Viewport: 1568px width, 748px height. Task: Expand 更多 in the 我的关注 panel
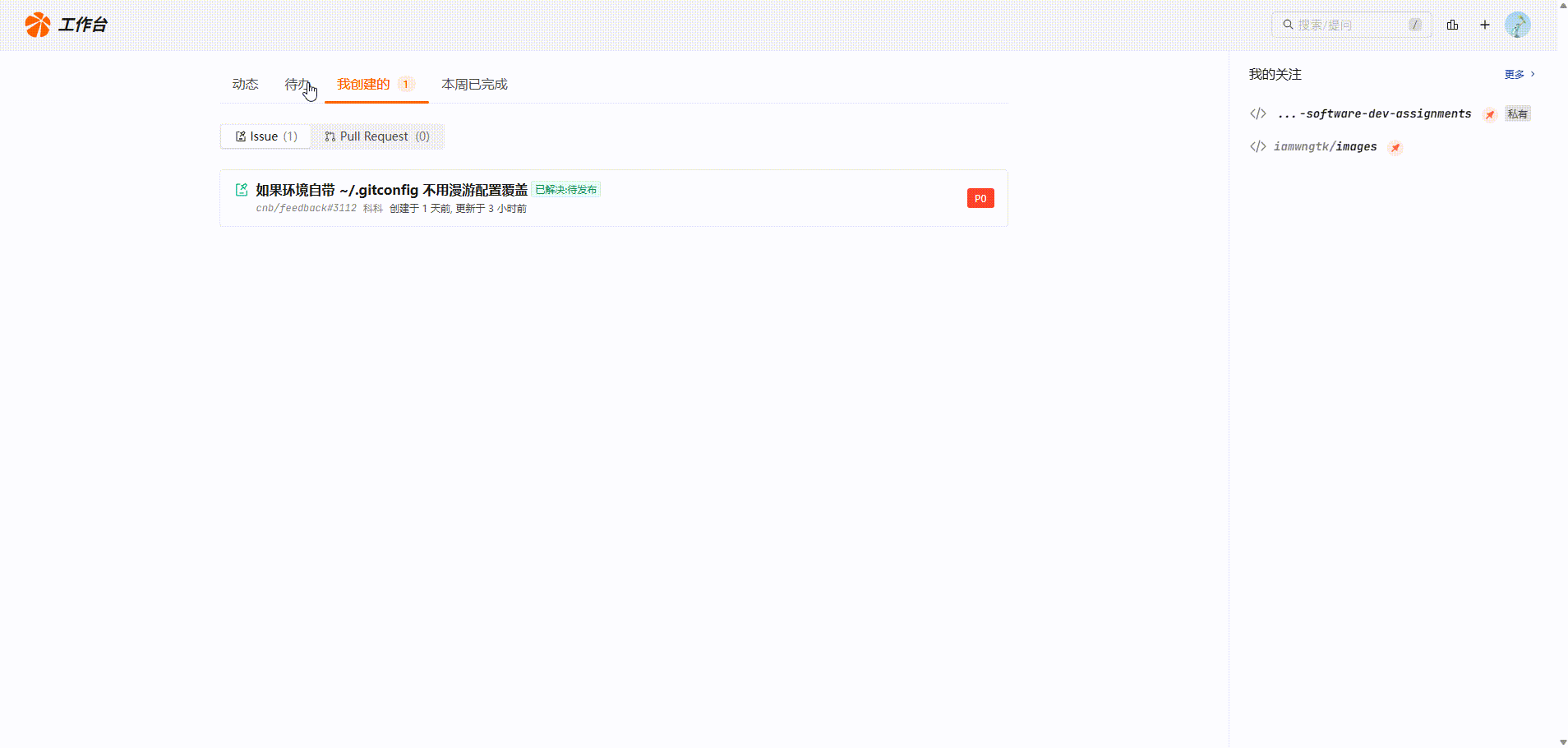coord(1517,74)
